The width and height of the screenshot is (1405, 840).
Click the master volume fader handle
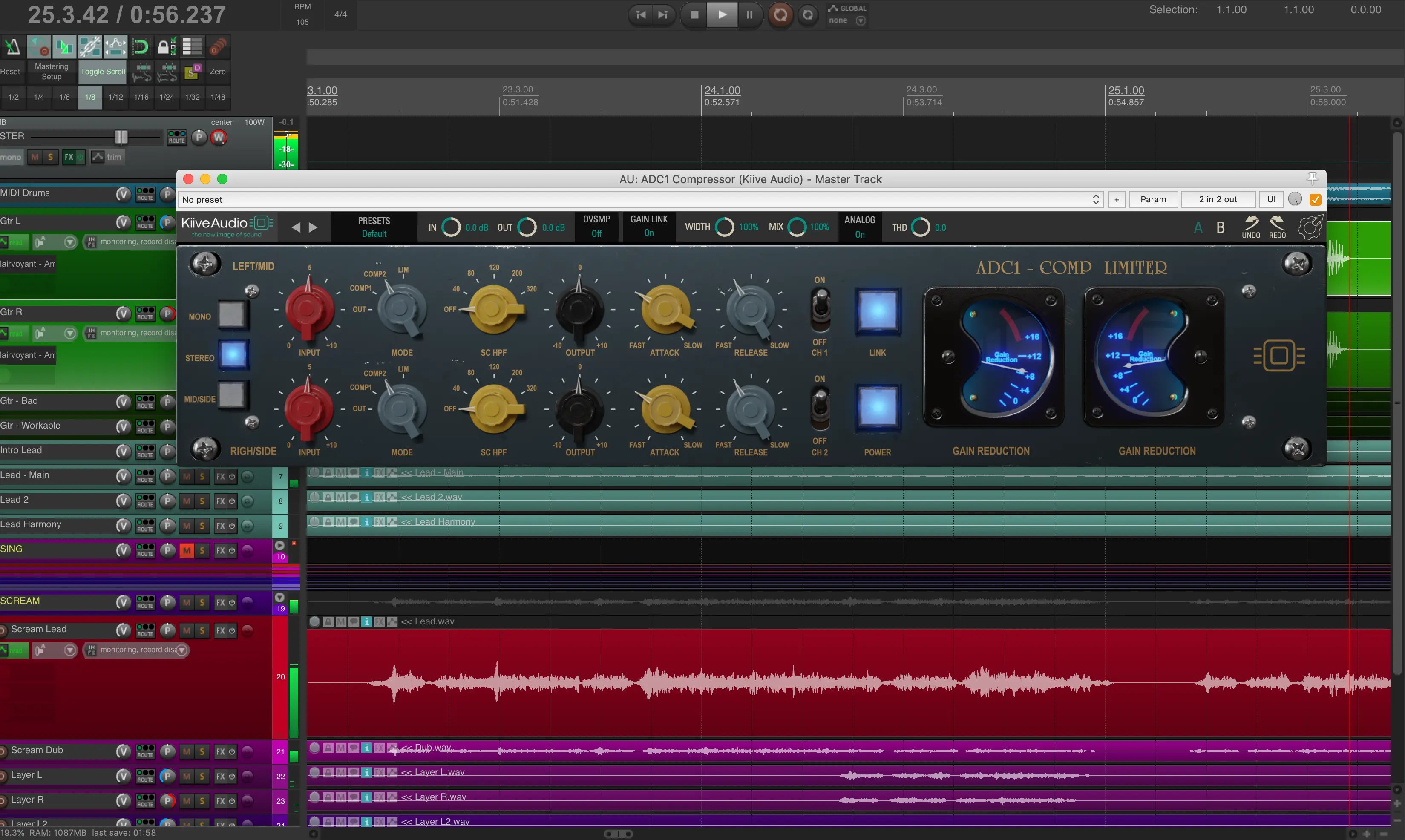(x=121, y=136)
